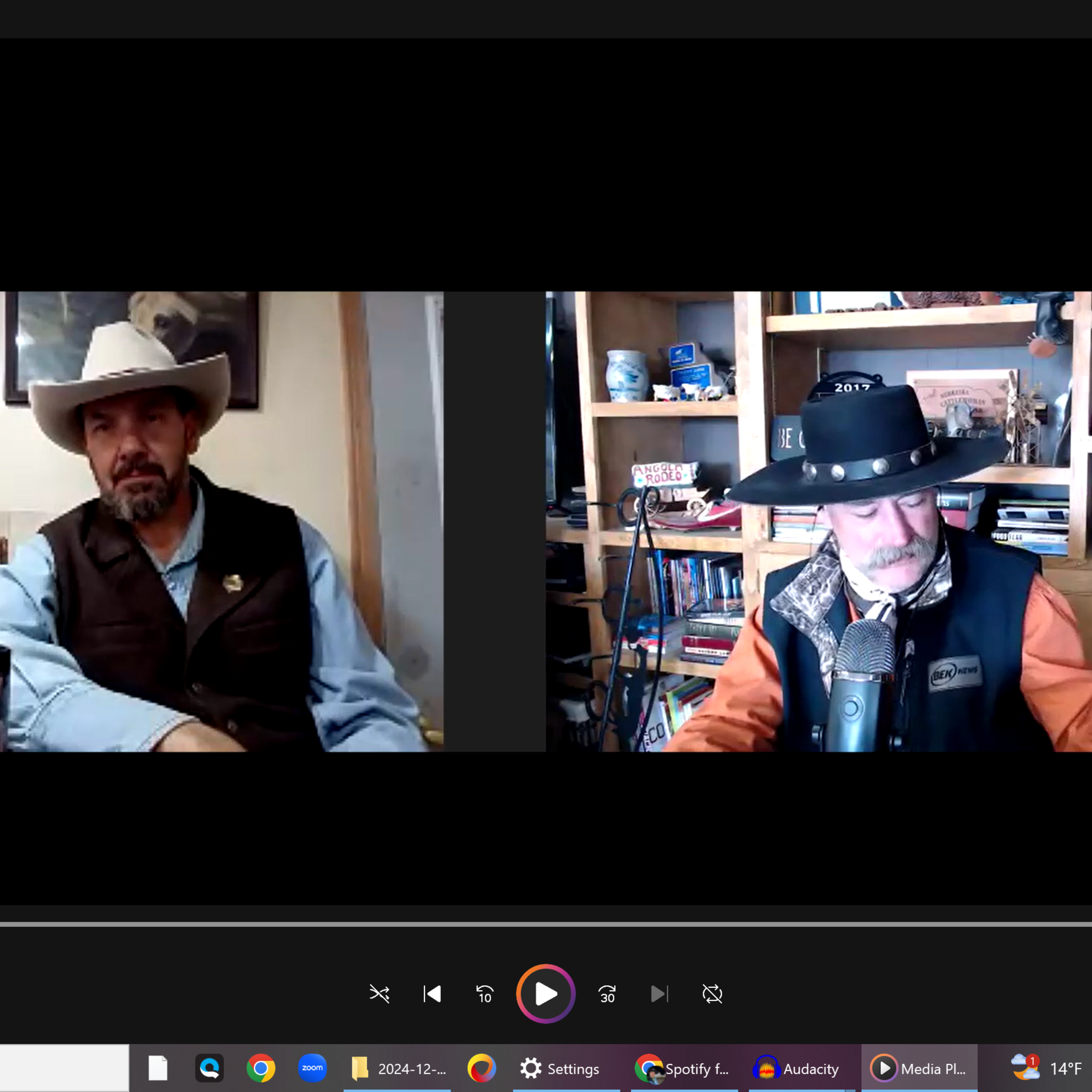Open Google Chrome from the taskbar
Image resolution: width=1092 pixels, height=1092 pixels.
[261, 1068]
